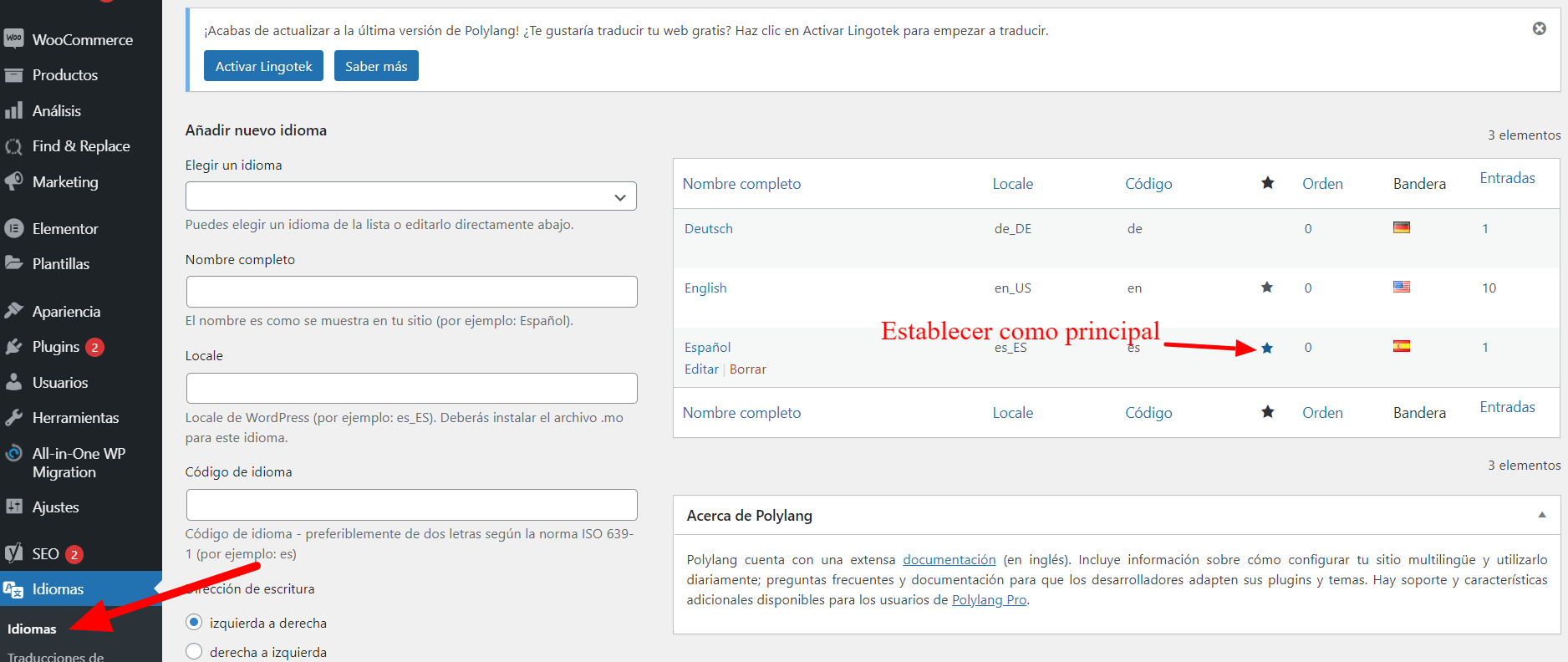Click the English default language star

pos(1267,288)
